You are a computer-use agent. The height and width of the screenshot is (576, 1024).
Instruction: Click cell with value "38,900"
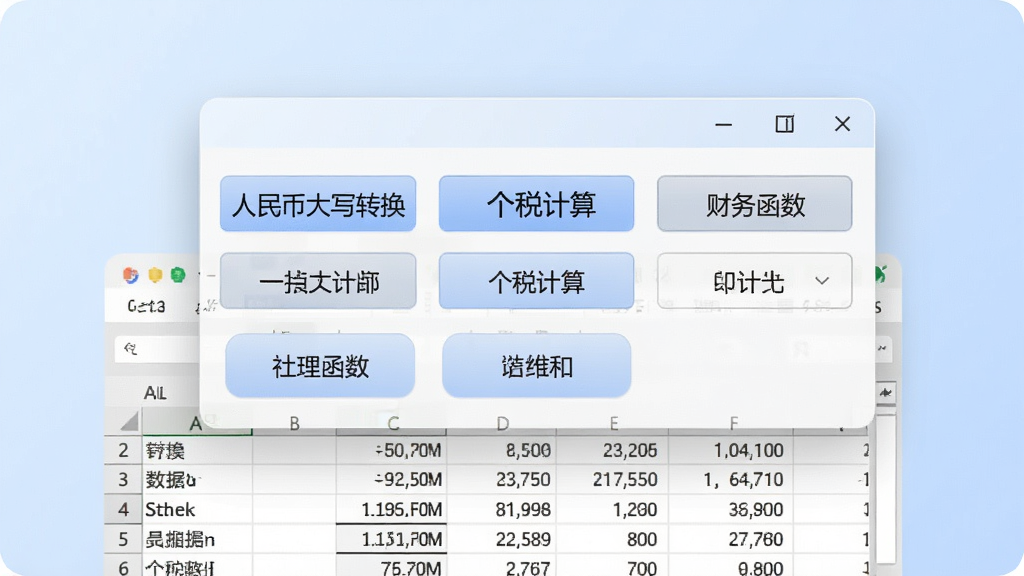[x=731, y=509]
